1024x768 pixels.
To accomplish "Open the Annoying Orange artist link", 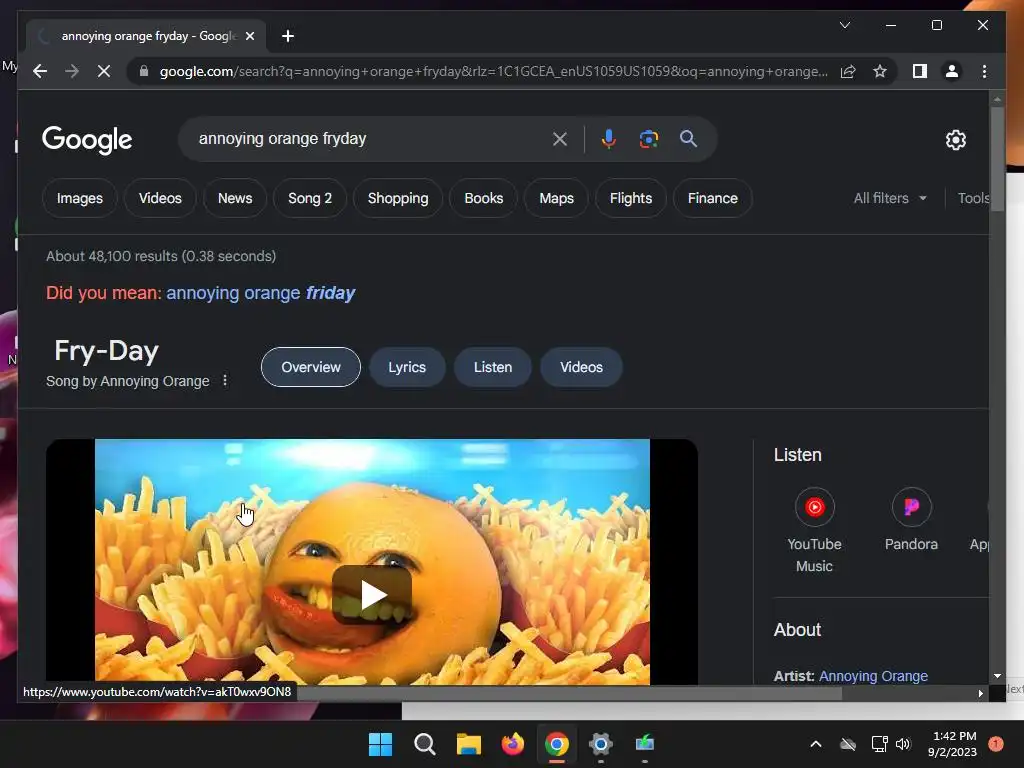I will [873, 676].
